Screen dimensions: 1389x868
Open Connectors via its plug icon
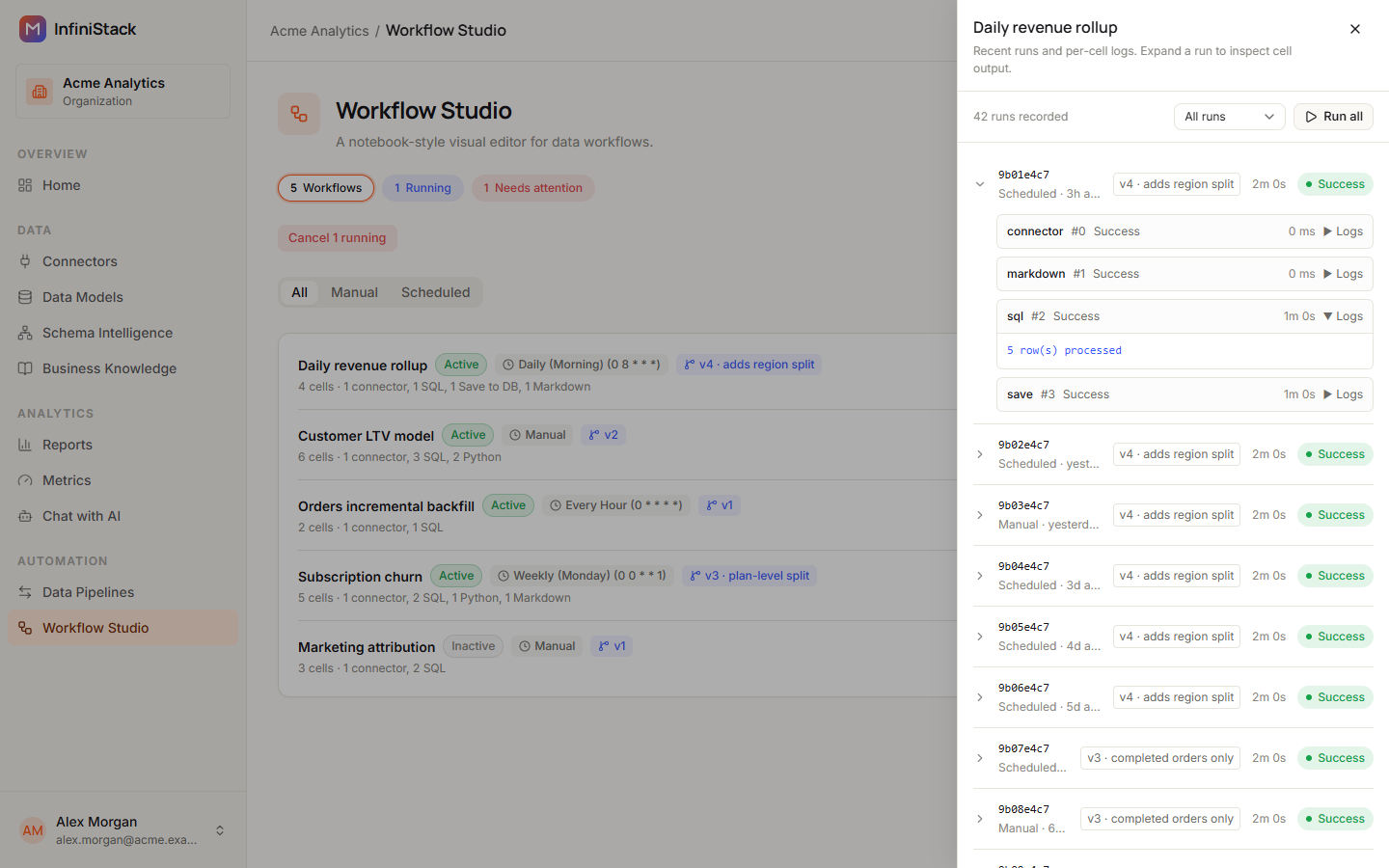[x=25, y=261]
